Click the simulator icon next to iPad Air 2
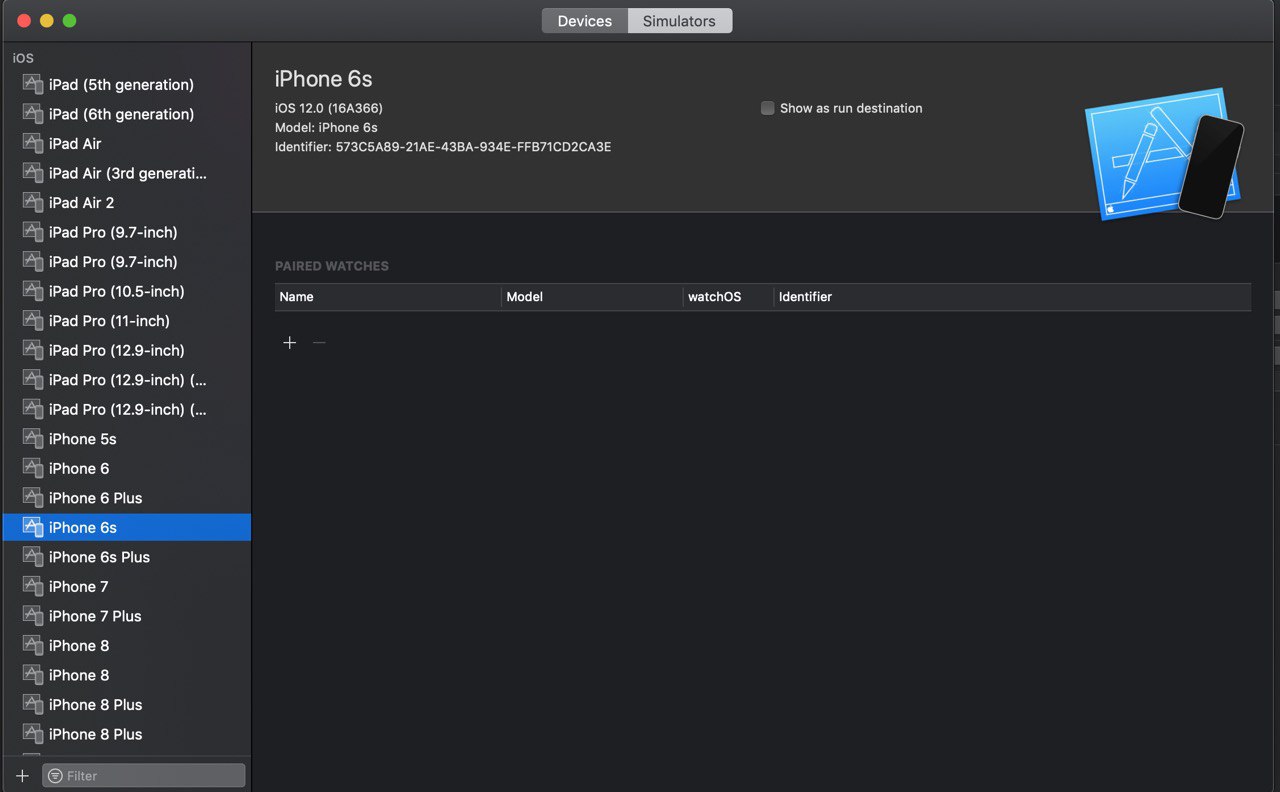Screen dimensions: 1280x792 tap(33, 203)
